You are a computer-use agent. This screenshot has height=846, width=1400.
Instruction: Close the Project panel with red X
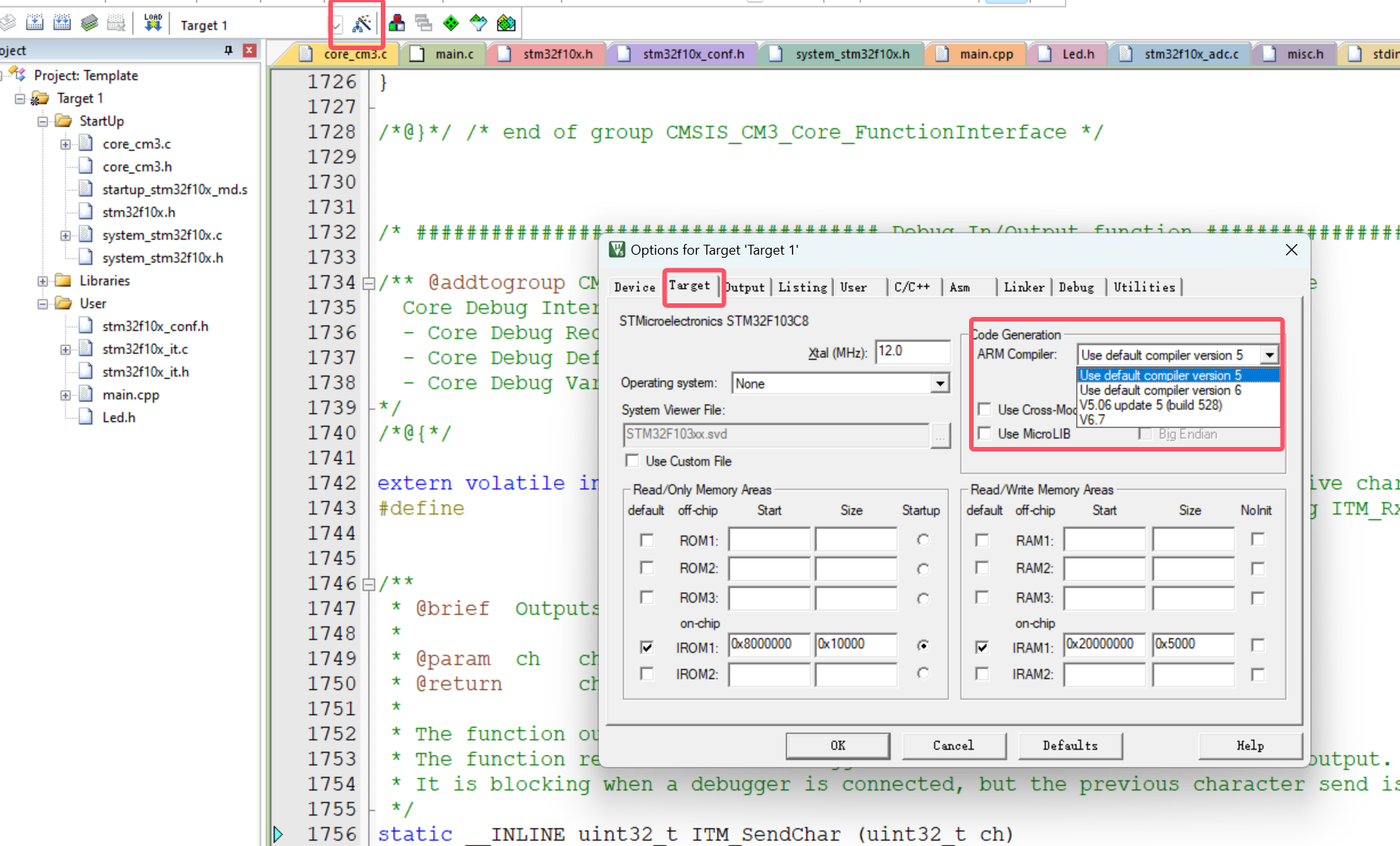pyautogui.click(x=249, y=50)
